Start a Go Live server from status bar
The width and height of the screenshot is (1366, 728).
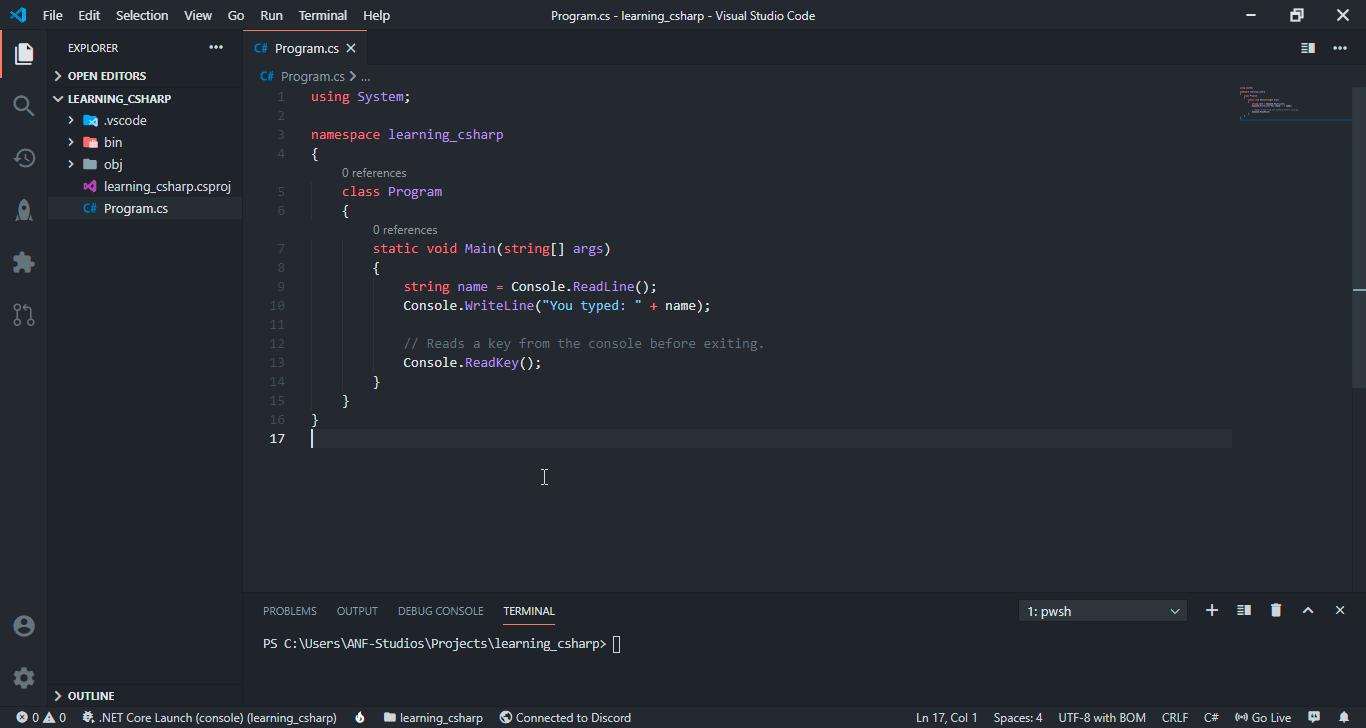pos(1262,717)
